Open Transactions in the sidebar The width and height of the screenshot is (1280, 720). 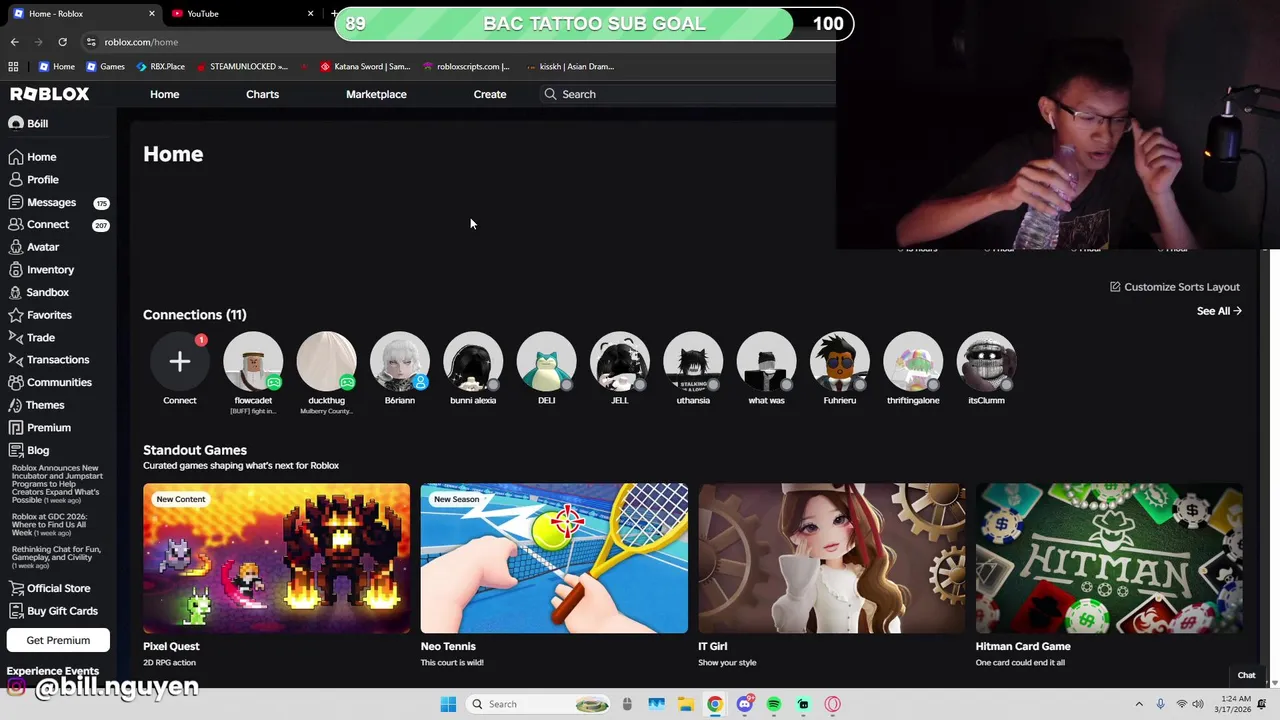pyautogui.click(x=48, y=360)
